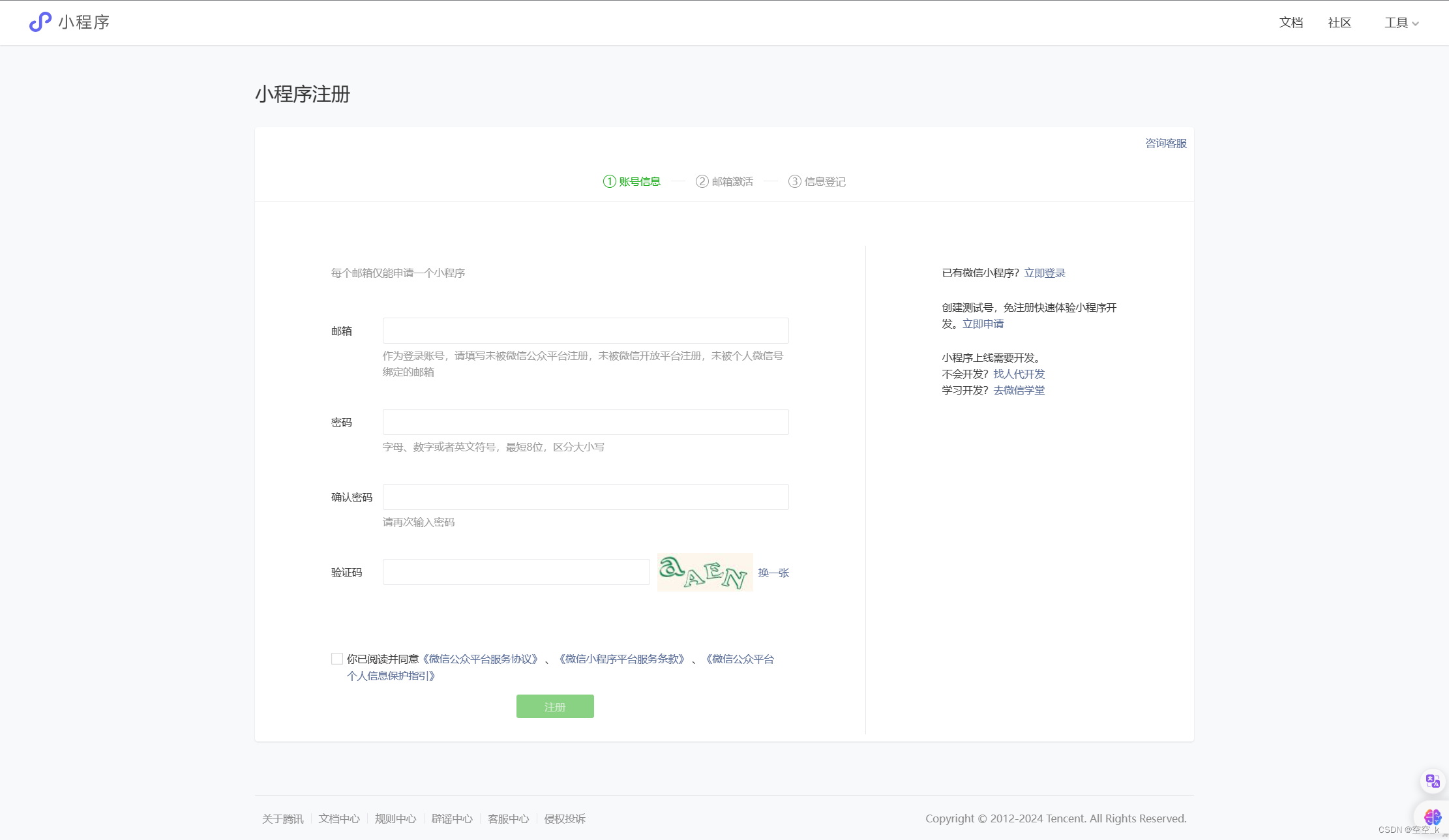Image resolution: width=1449 pixels, height=840 pixels.
Task: Focus the 确认密码 input field
Action: pos(586,497)
